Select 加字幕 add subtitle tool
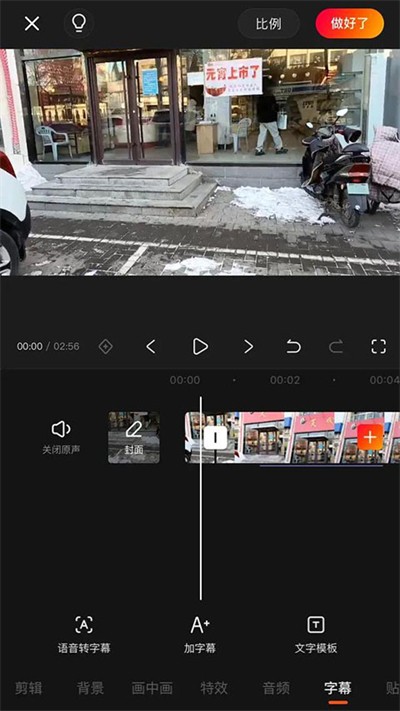 coord(200,634)
